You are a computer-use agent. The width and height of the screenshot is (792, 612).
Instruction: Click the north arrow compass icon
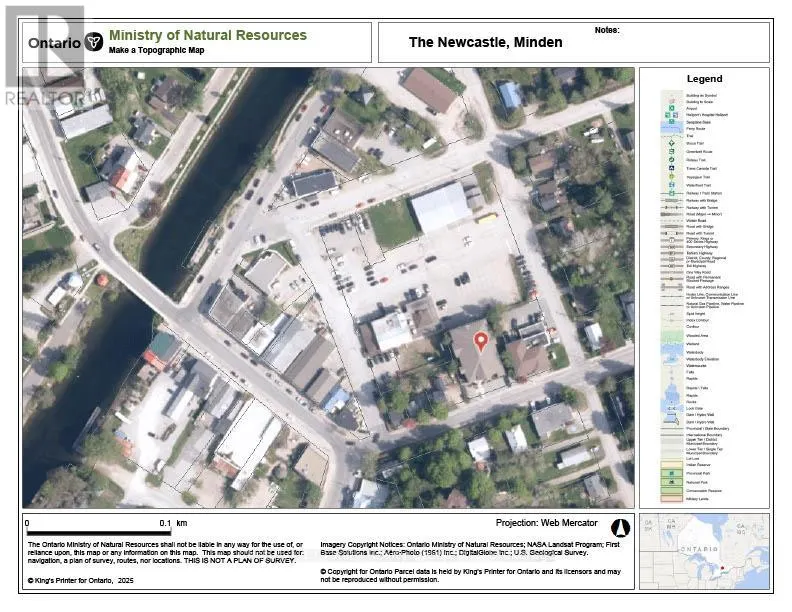[x=618, y=526]
